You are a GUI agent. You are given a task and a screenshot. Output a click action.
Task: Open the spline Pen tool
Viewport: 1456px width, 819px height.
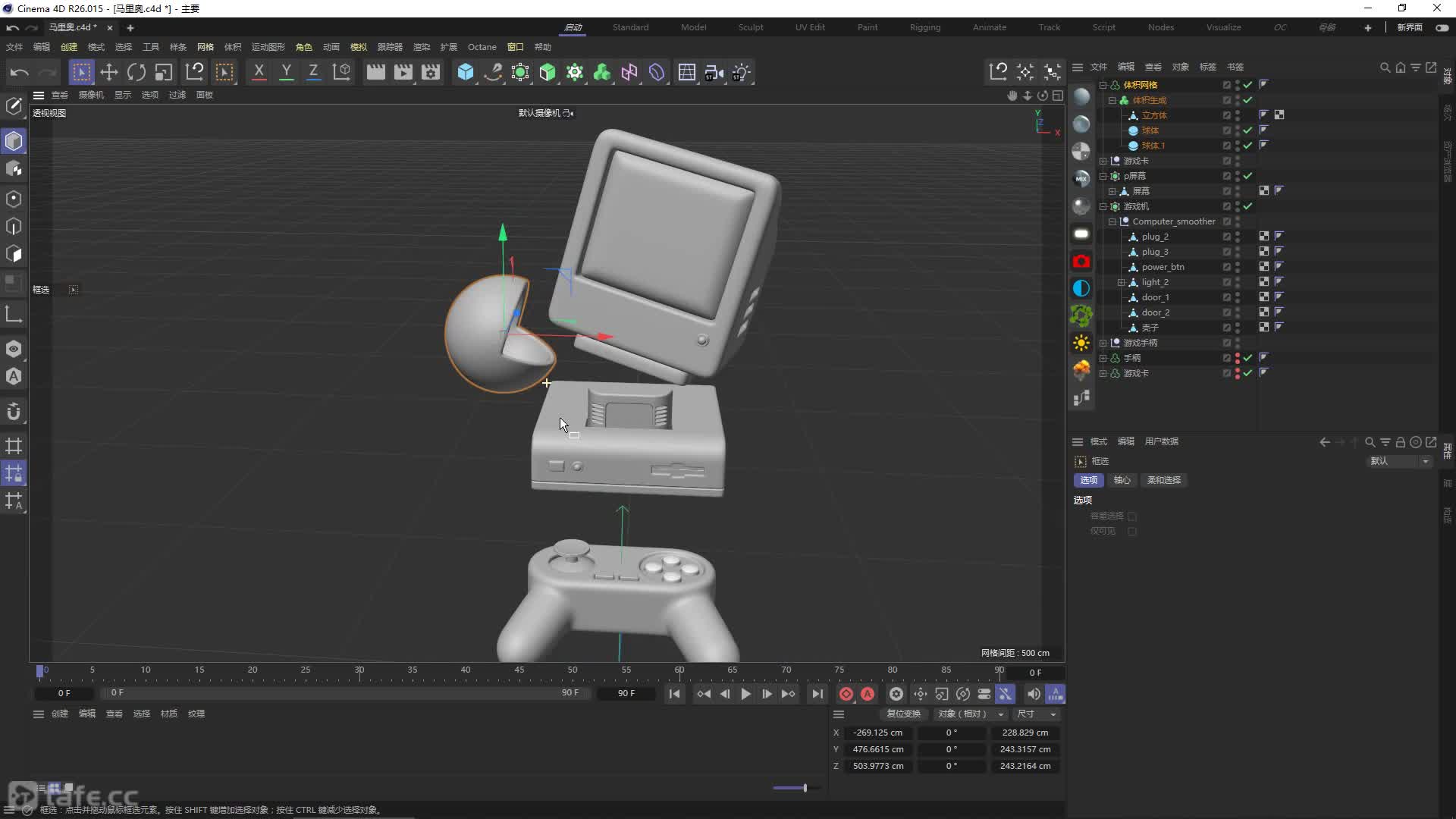(x=493, y=72)
